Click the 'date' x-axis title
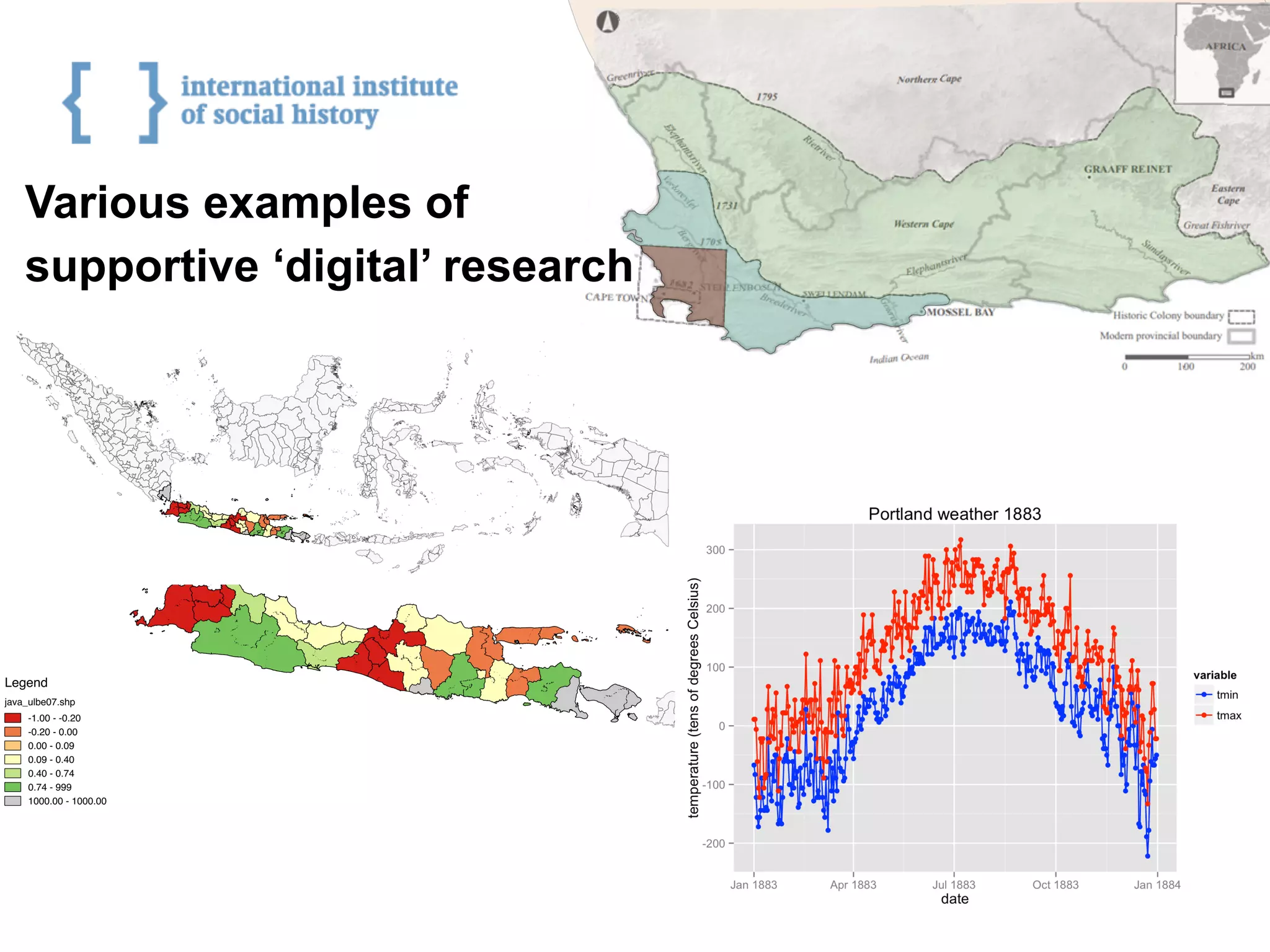 [x=954, y=899]
